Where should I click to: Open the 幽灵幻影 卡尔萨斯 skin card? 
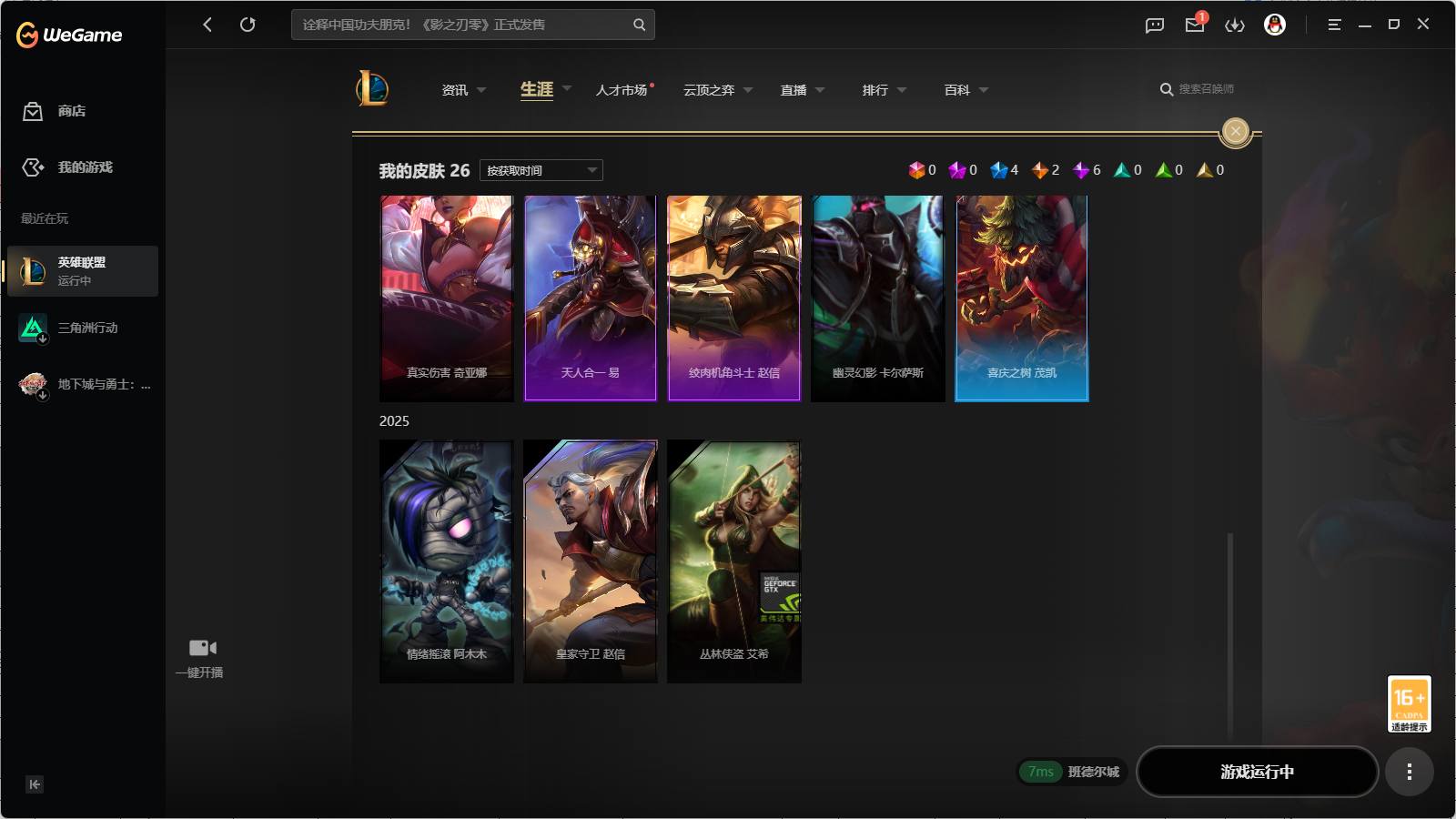pyautogui.click(x=878, y=298)
